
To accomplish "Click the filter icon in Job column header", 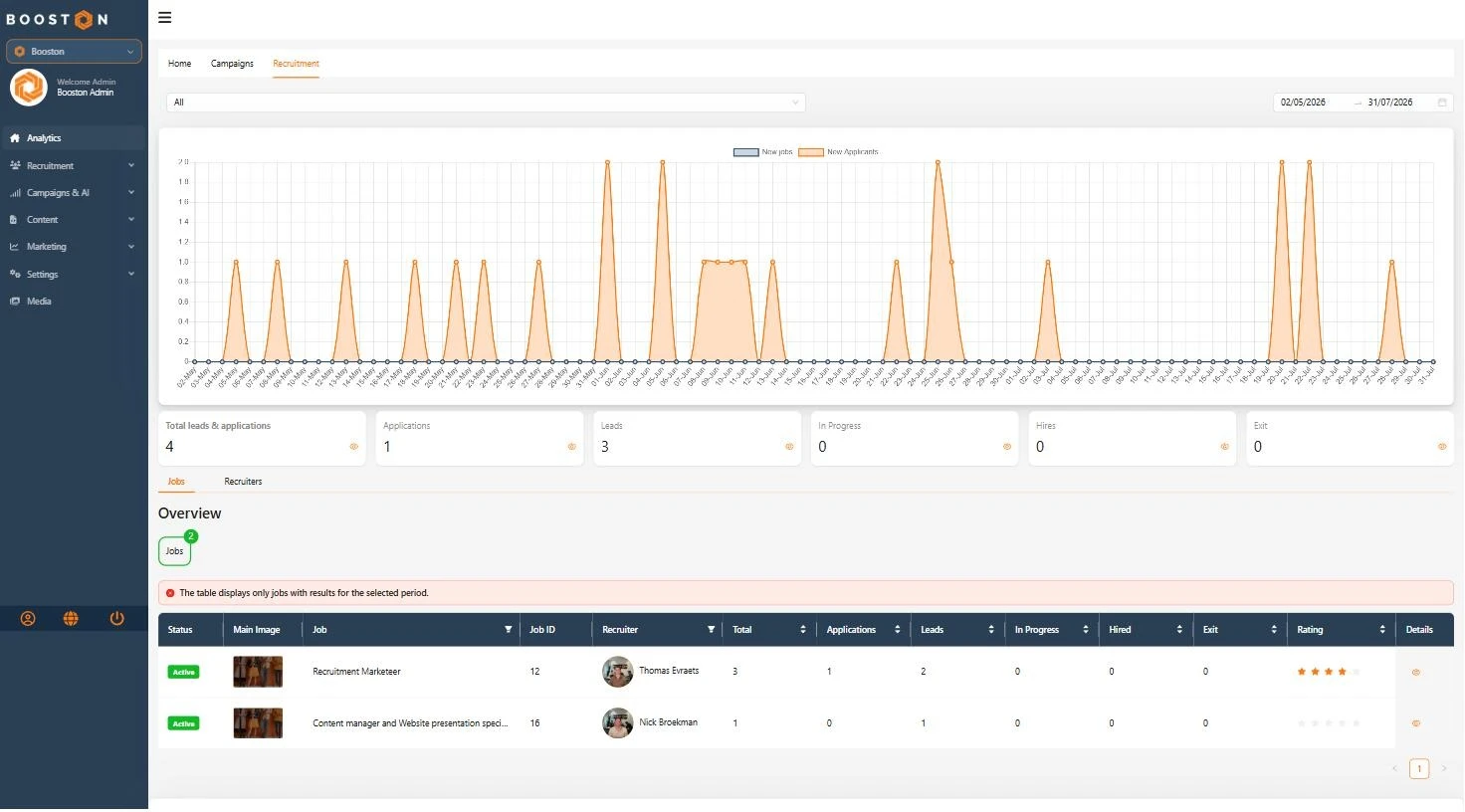I will tap(509, 630).
